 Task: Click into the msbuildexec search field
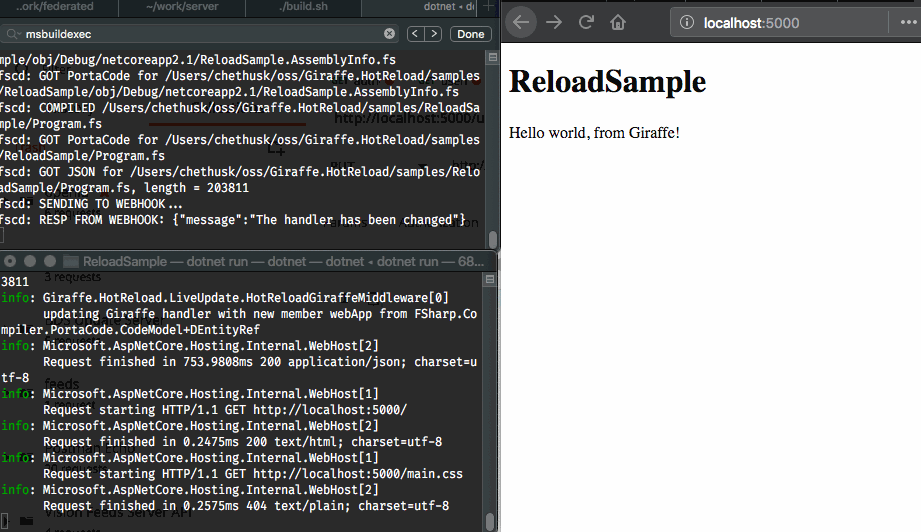click(x=200, y=34)
